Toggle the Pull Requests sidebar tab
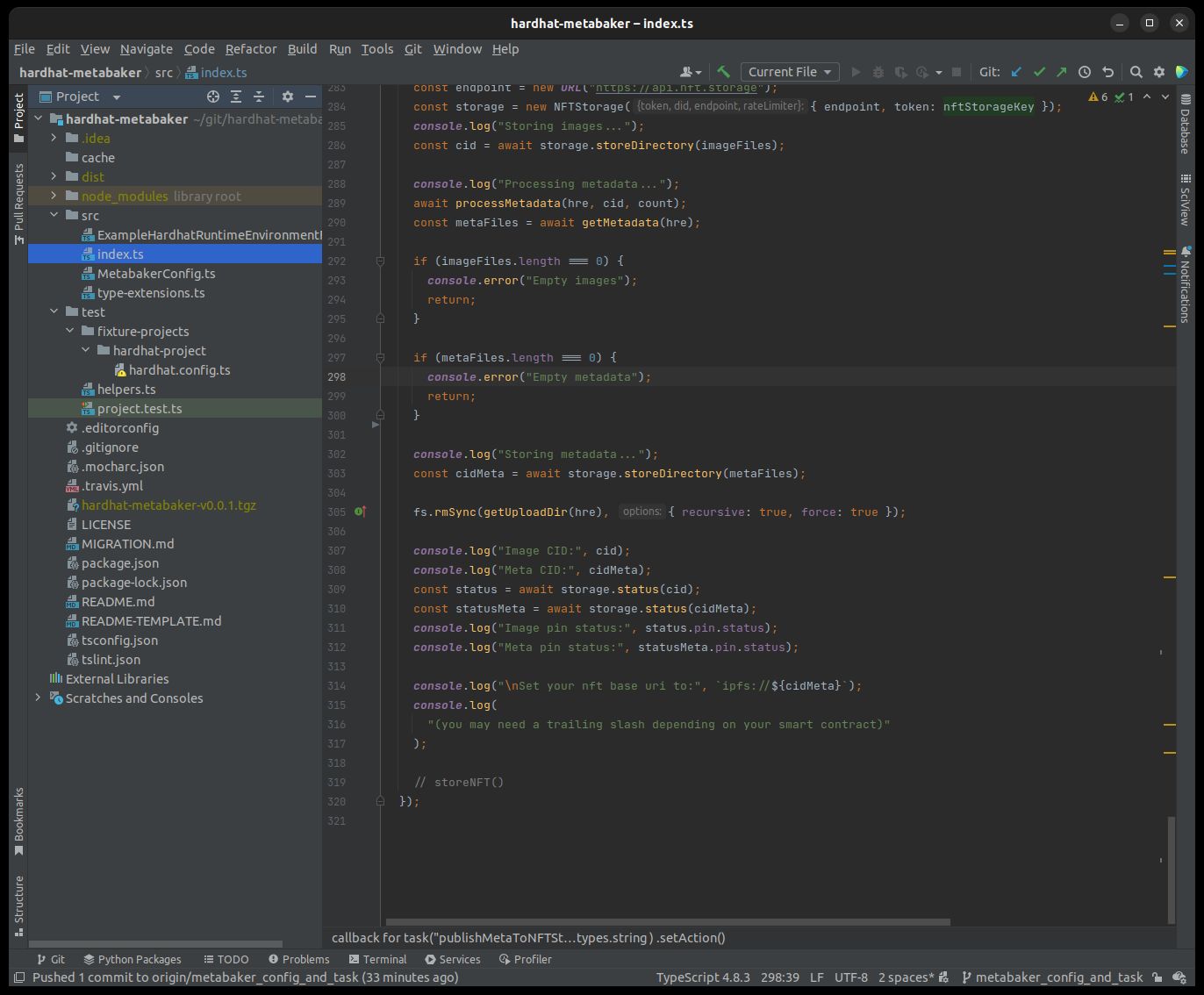Image resolution: width=1204 pixels, height=995 pixels. (x=18, y=204)
